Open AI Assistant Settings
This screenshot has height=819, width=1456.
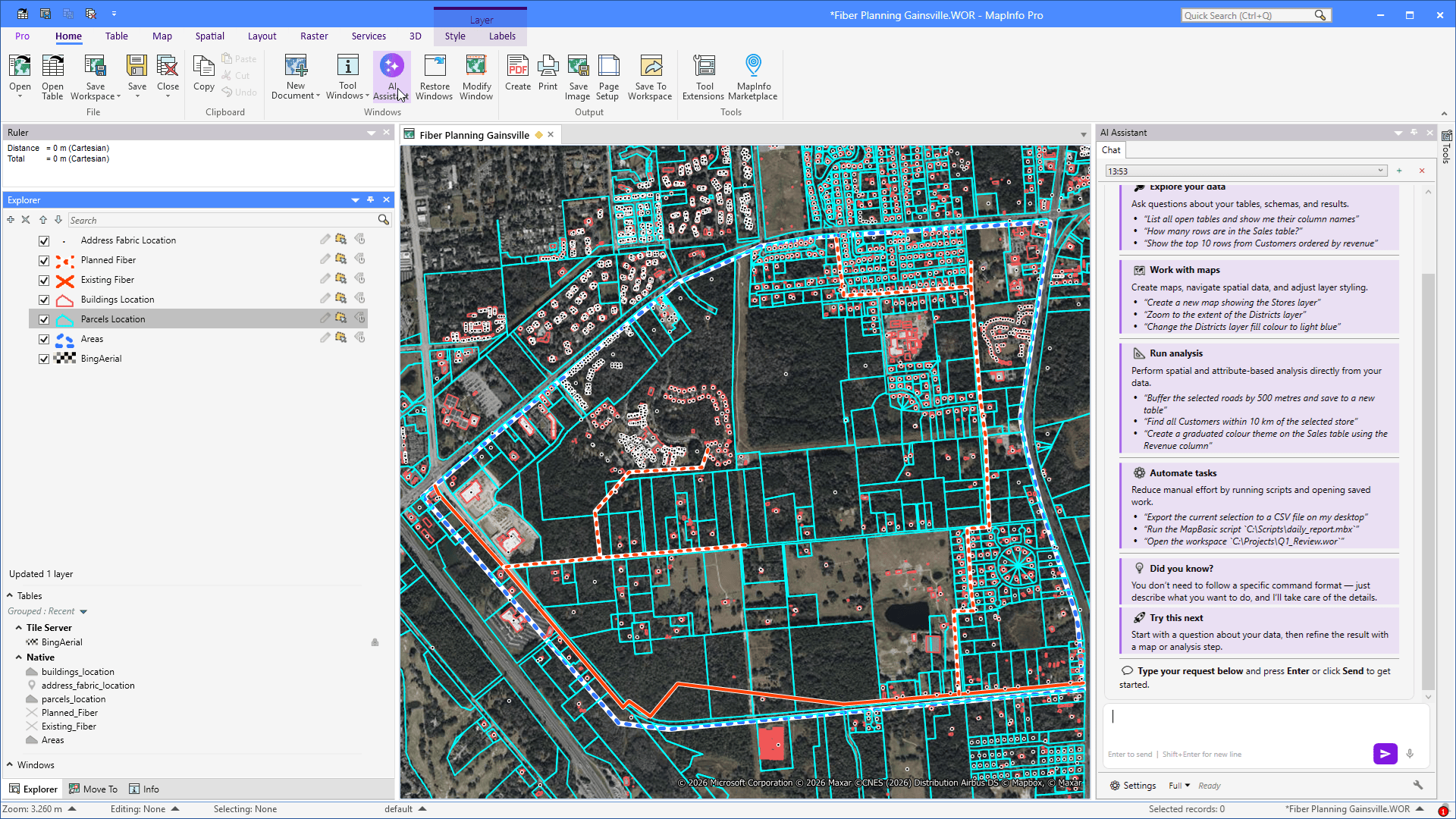tap(1133, 786)
